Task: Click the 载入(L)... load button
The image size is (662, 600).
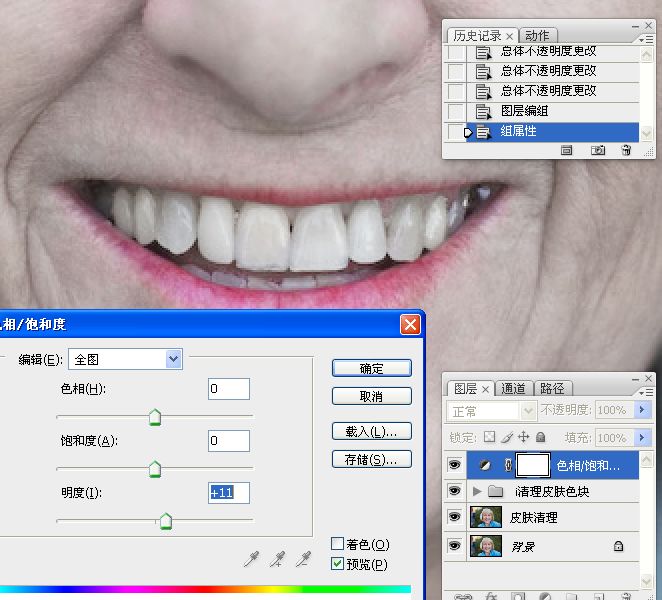Action: point(372,431)
